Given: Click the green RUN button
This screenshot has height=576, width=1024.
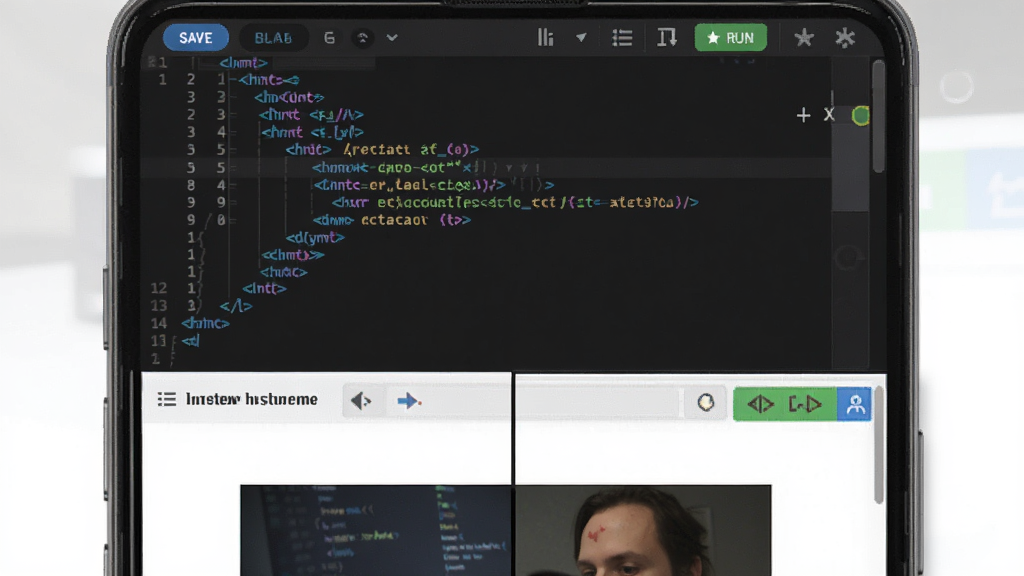Looking at the screenshot, I should pyautogui.click(x=731, y=38).
